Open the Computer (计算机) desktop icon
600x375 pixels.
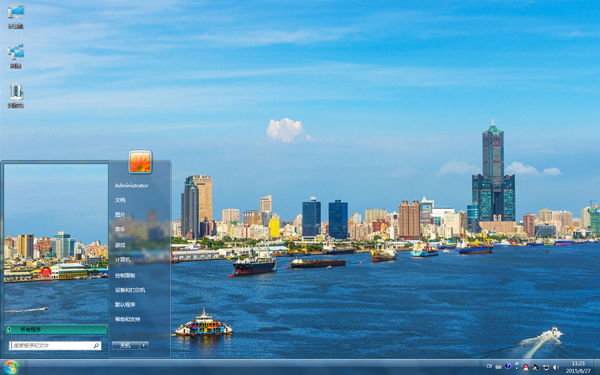pyautogui.click(x=16, y=16)
